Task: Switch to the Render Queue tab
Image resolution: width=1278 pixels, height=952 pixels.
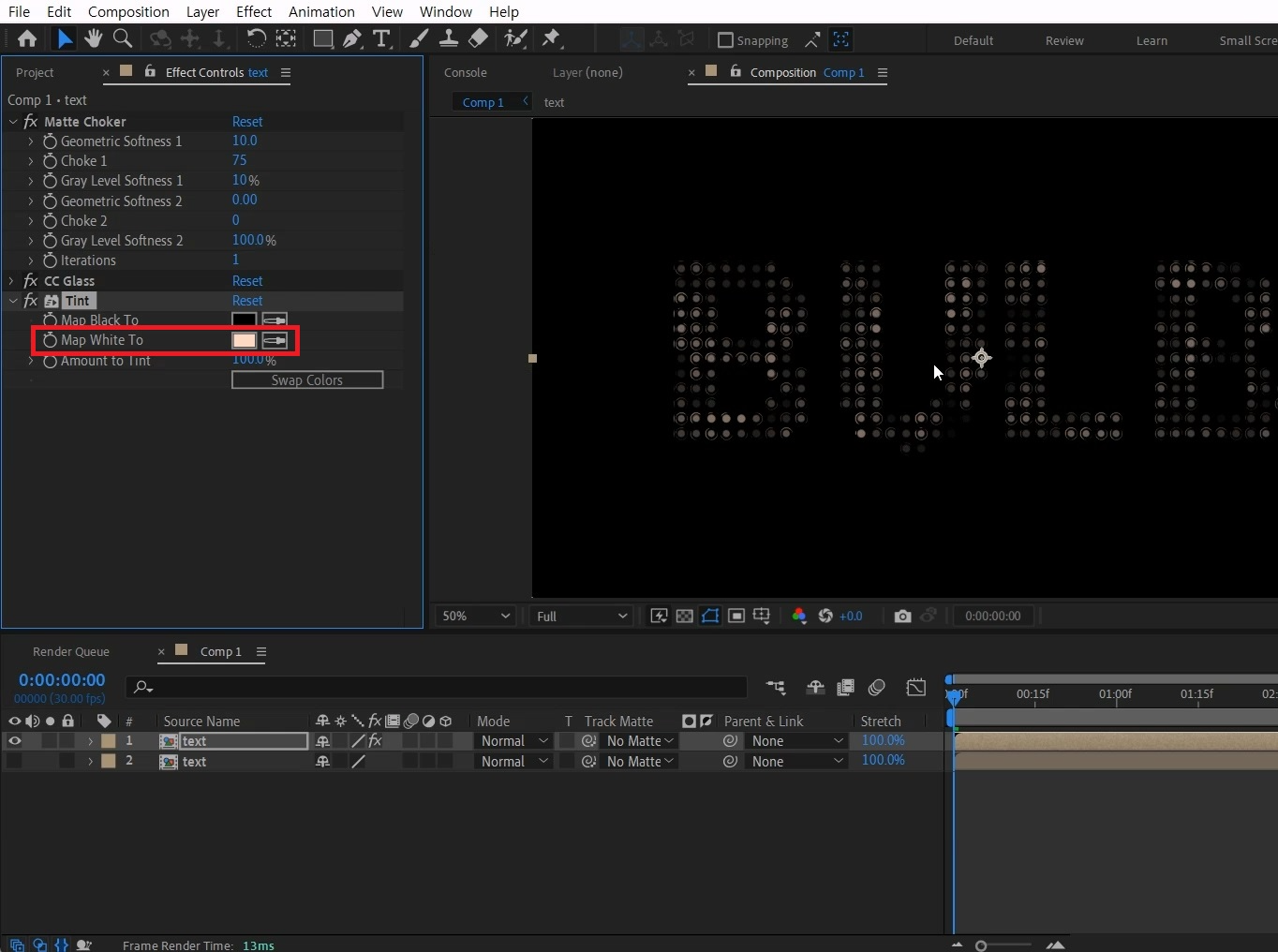Action: pyautogui.click(x=71, y=651)
